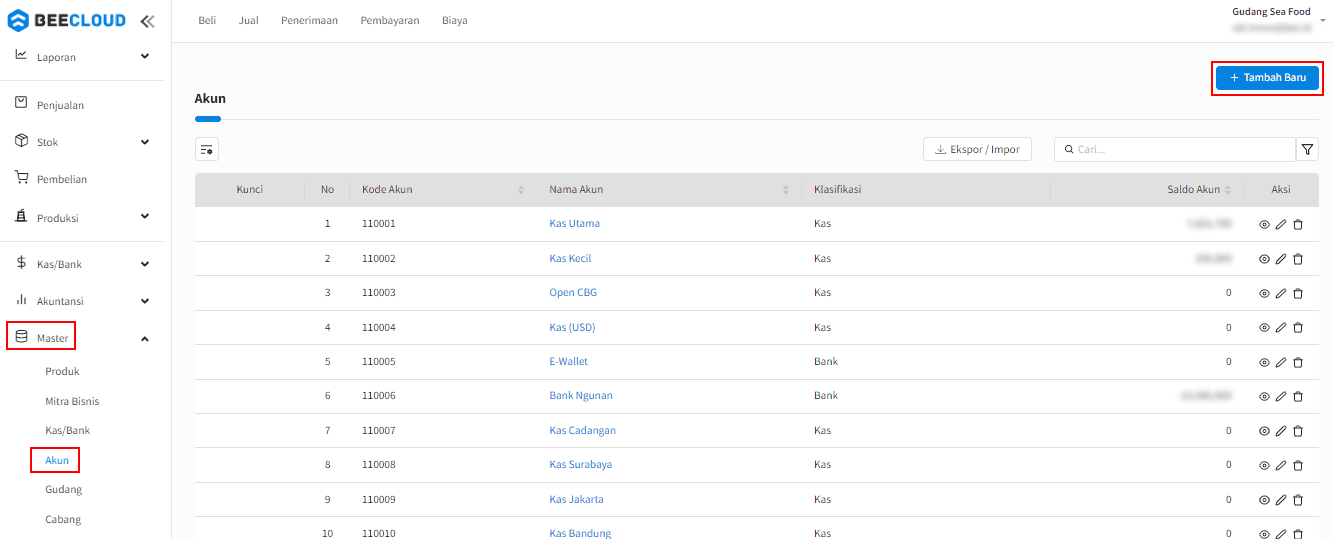Edit Kas Utama with pencil icon
The height and width of the screenshot is (539, 1333).
1281,224
